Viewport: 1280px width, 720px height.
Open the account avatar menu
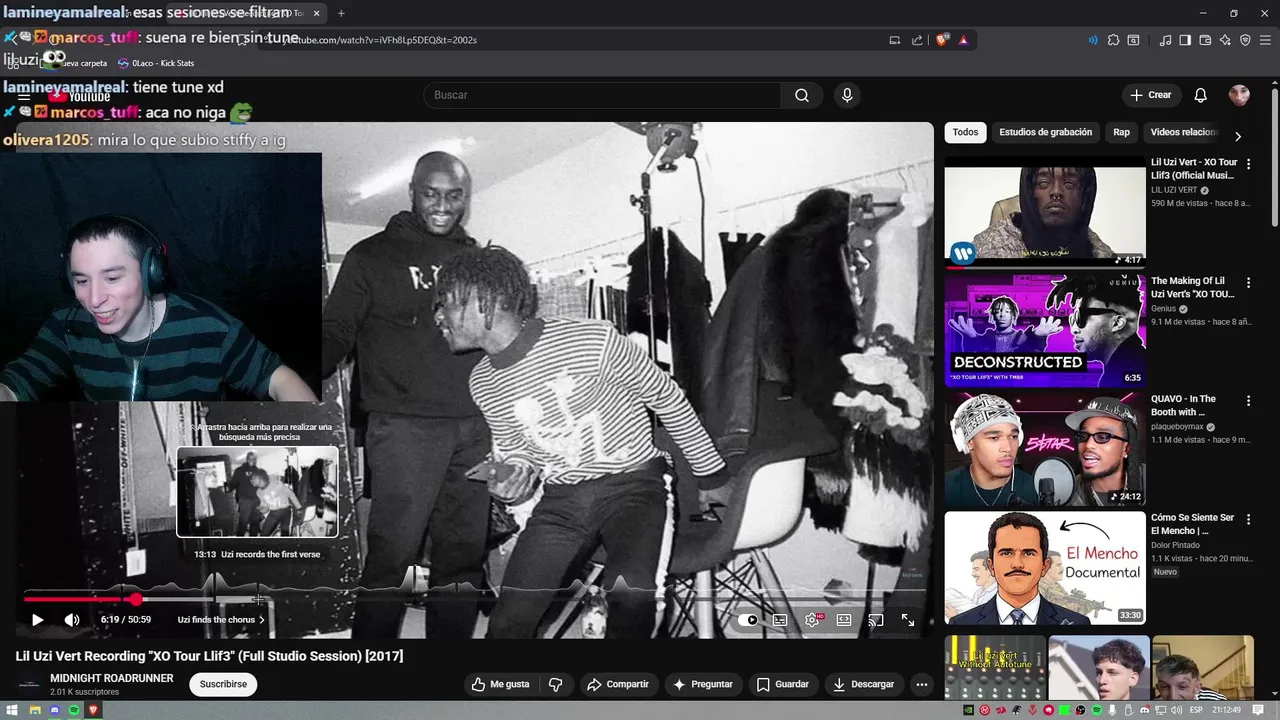[1239, 95]
